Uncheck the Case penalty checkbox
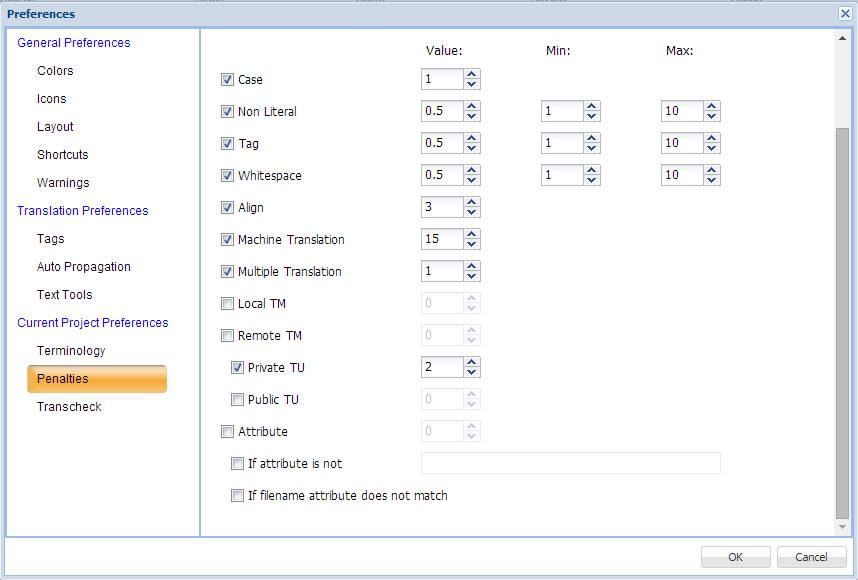858x580 pixels. click(x=227, y=79)
